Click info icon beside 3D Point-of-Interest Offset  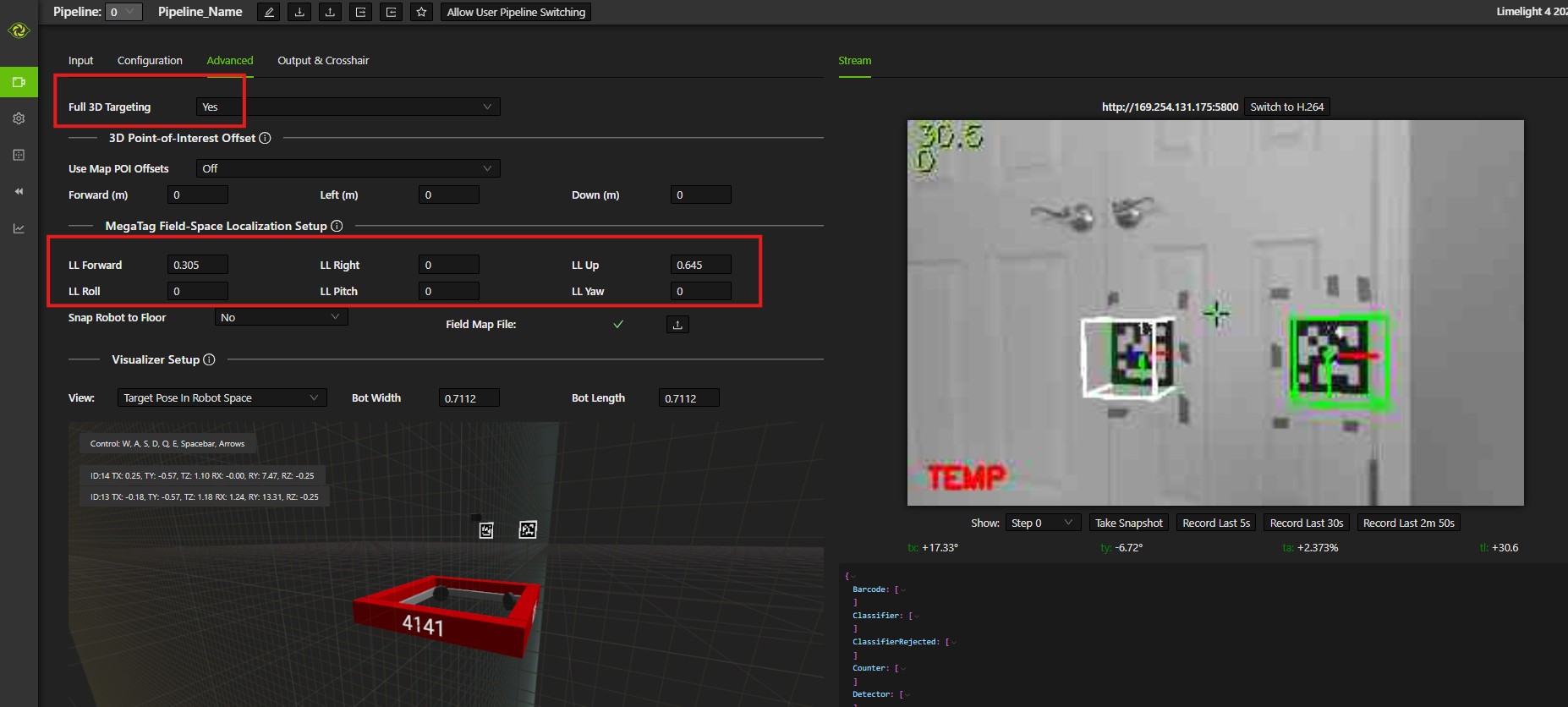tap(265, 138)
